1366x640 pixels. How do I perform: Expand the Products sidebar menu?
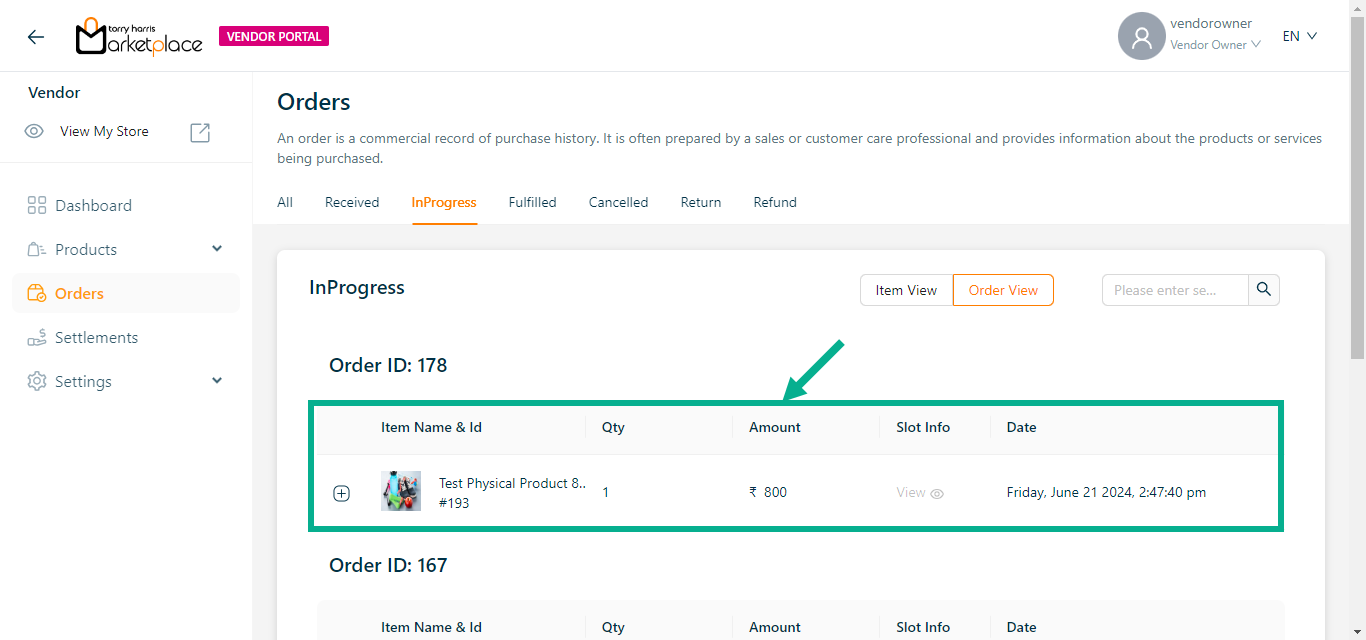click(x=217, y=249)
